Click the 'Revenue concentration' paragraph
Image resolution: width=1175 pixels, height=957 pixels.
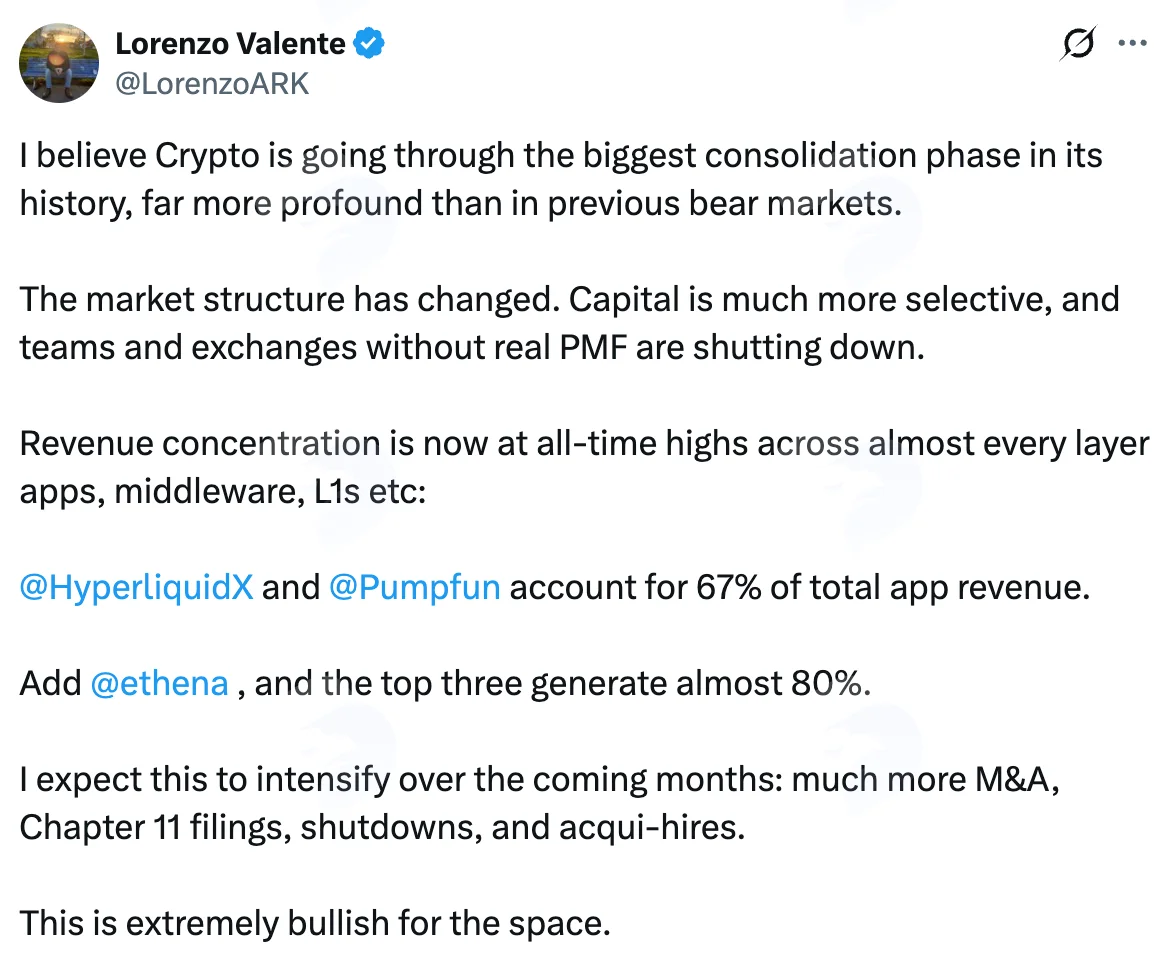585,467
